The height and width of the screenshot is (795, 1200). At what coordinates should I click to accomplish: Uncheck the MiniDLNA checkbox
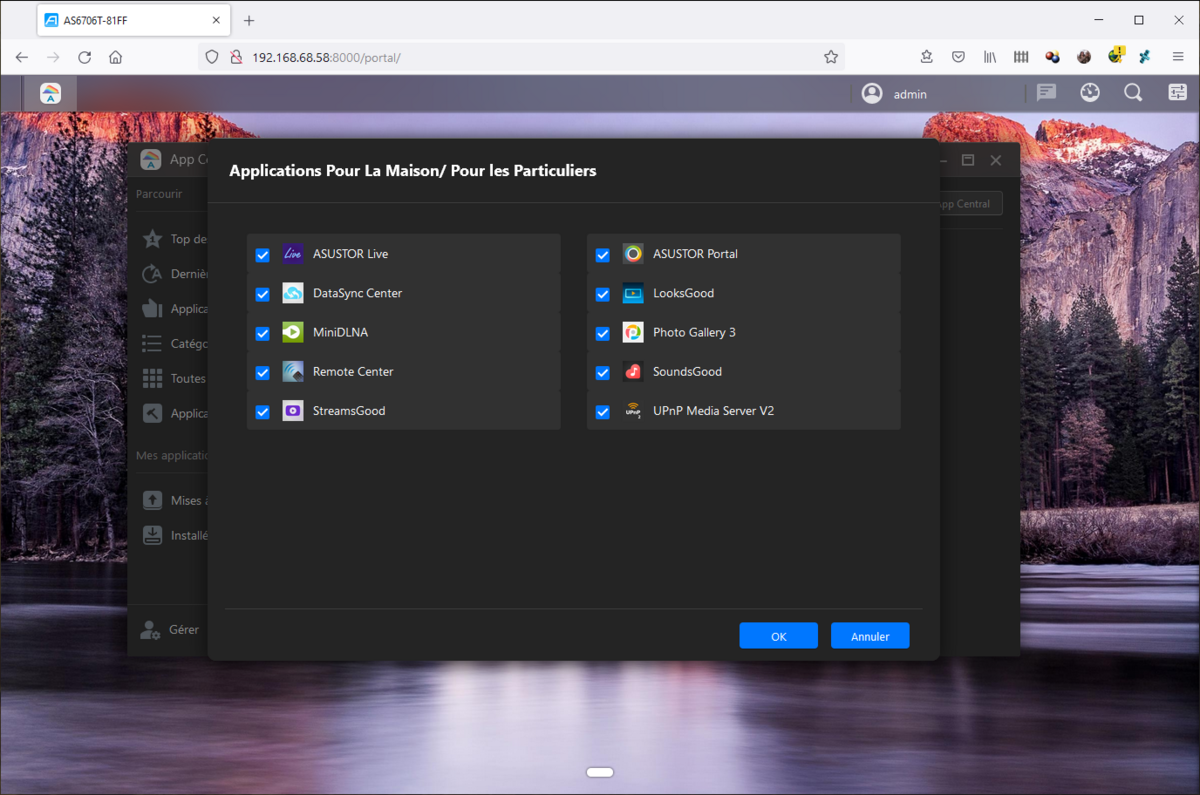click(263, 333)
